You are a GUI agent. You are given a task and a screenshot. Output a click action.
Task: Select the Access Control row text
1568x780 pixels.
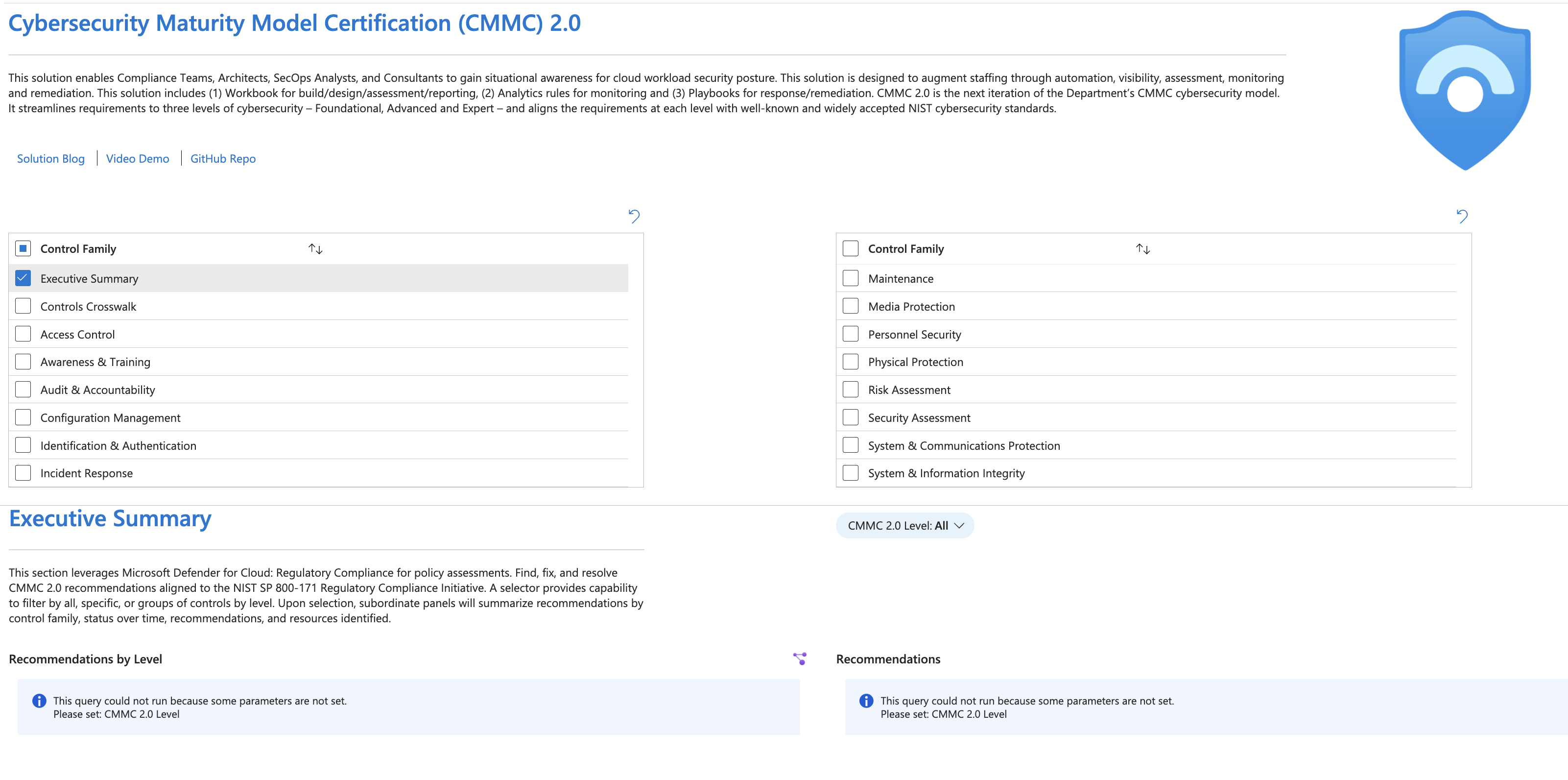77,335
